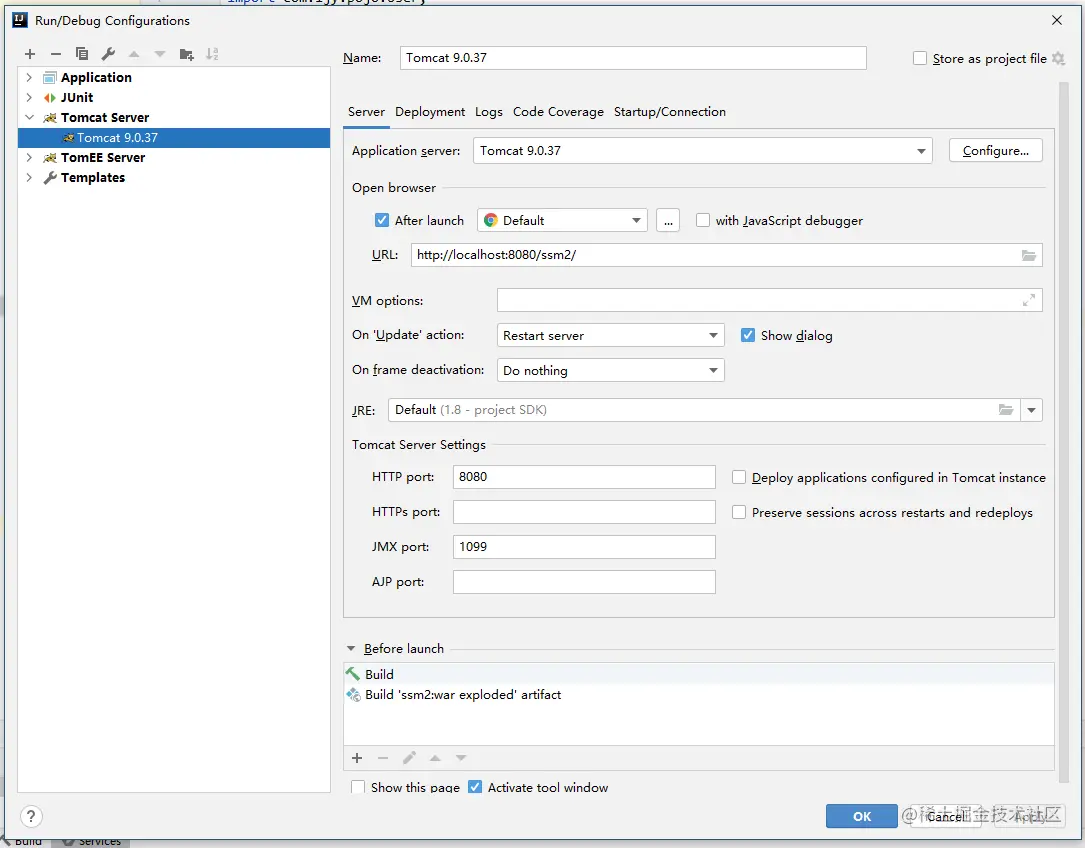
Task: Collapse the Tomcat Server tree node
Action: click(29, 118)
